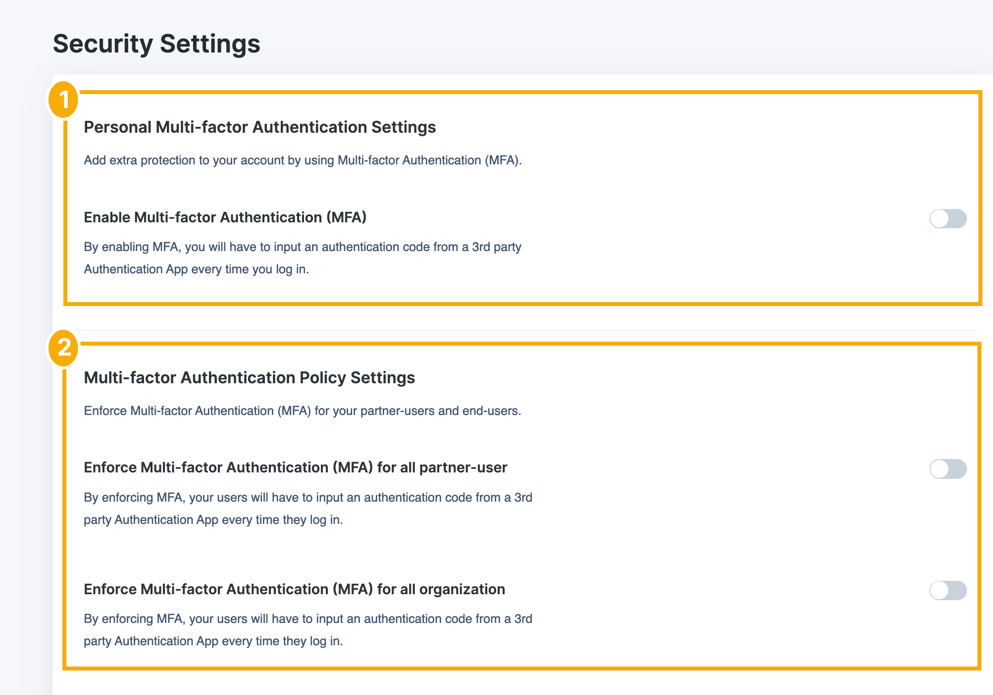Enable the personal Multi-factor Authentication toggle

[947, 218]
